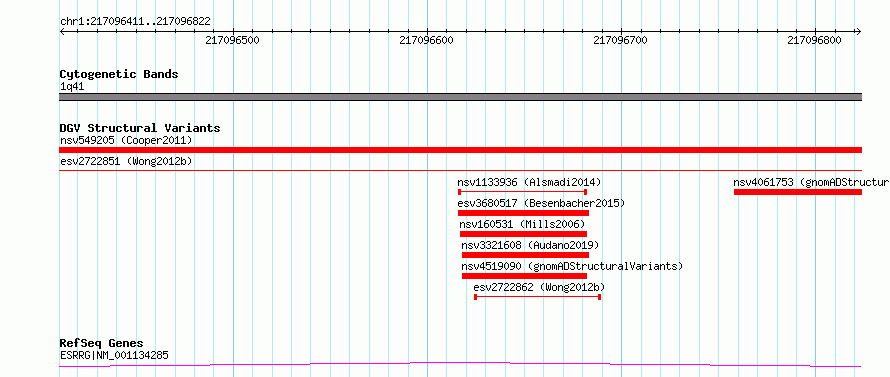Click the 217096700 ruler tick label
This screenshot has width=890, height=377.
pos(620,41)
